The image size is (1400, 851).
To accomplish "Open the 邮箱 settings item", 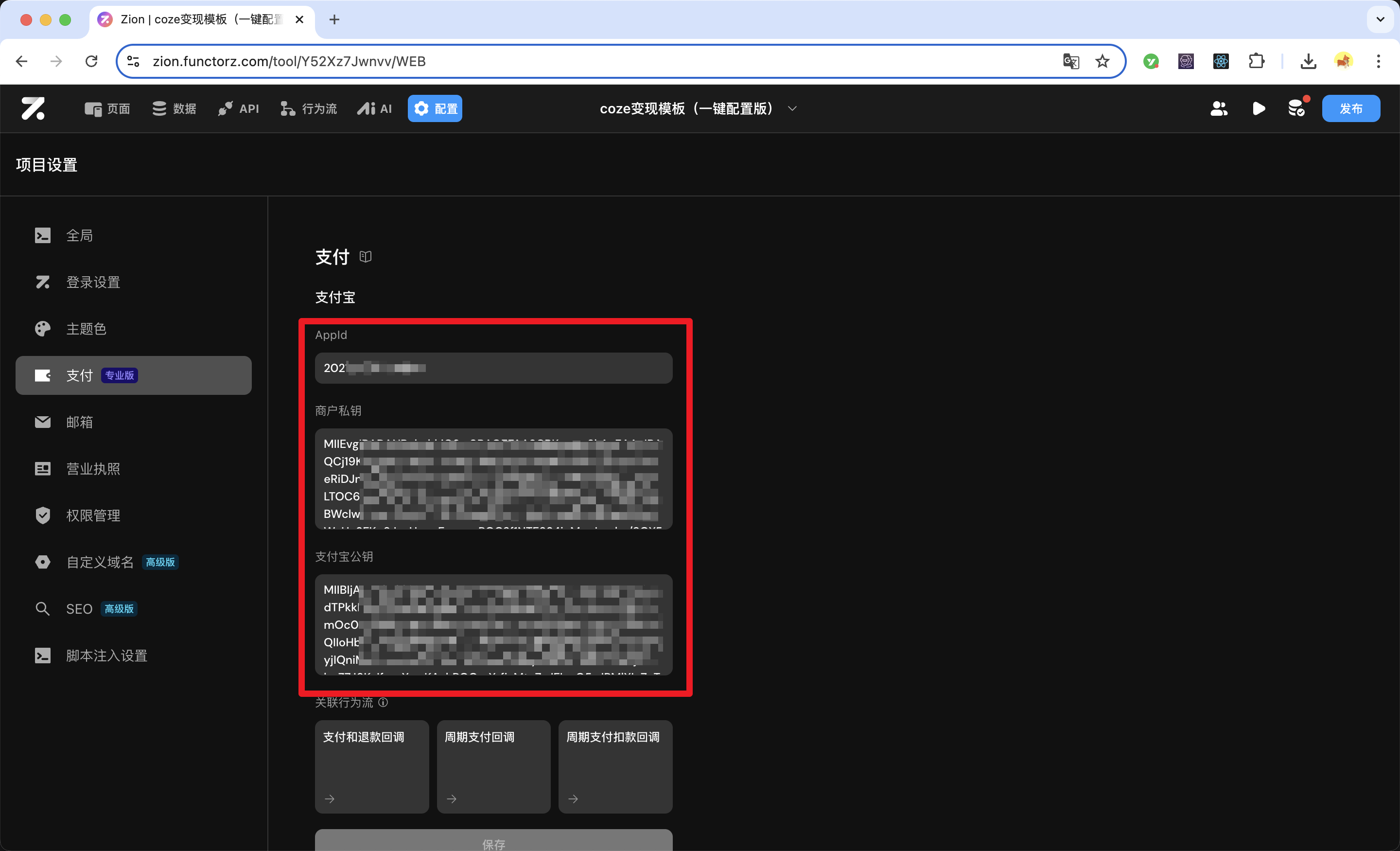I will coord(134,422).
